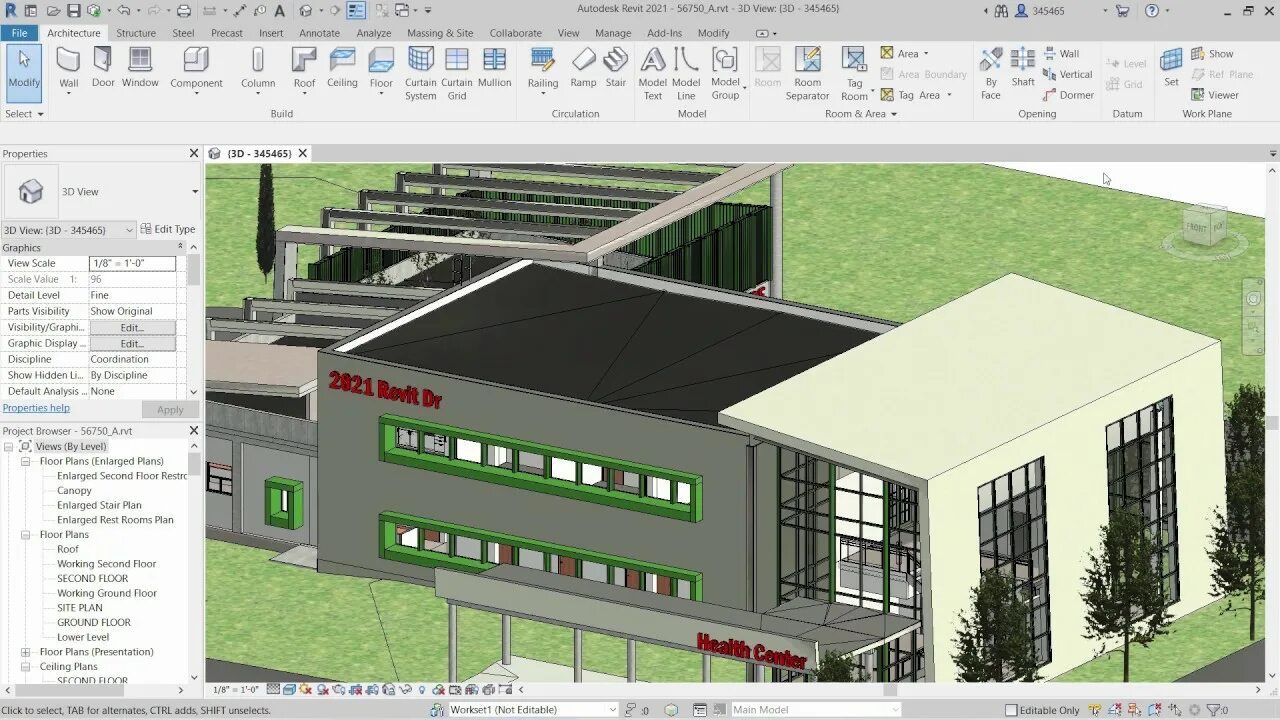Choose the Model Line tool
1280x720 pixels.
coord(686,74)
